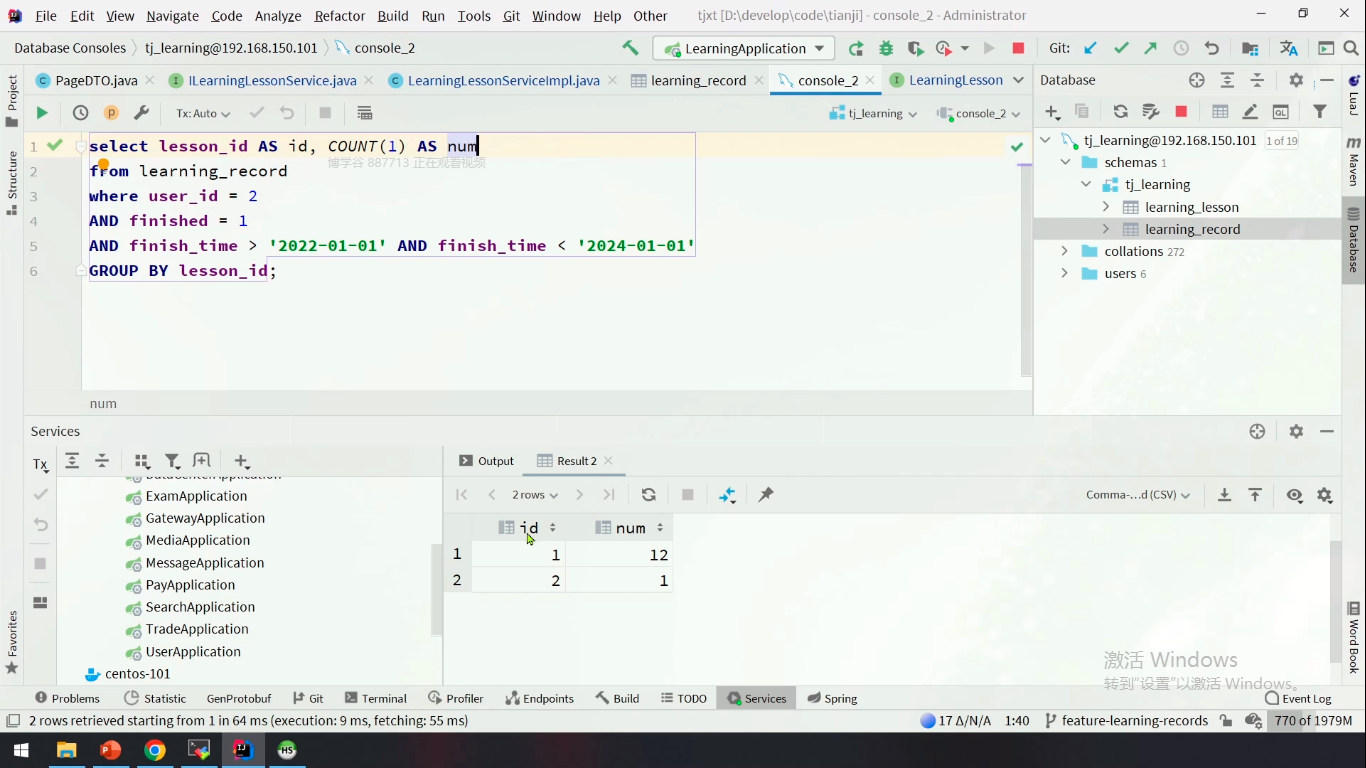Open Database panel settings gear
1366x768 pixels.
1296,80
